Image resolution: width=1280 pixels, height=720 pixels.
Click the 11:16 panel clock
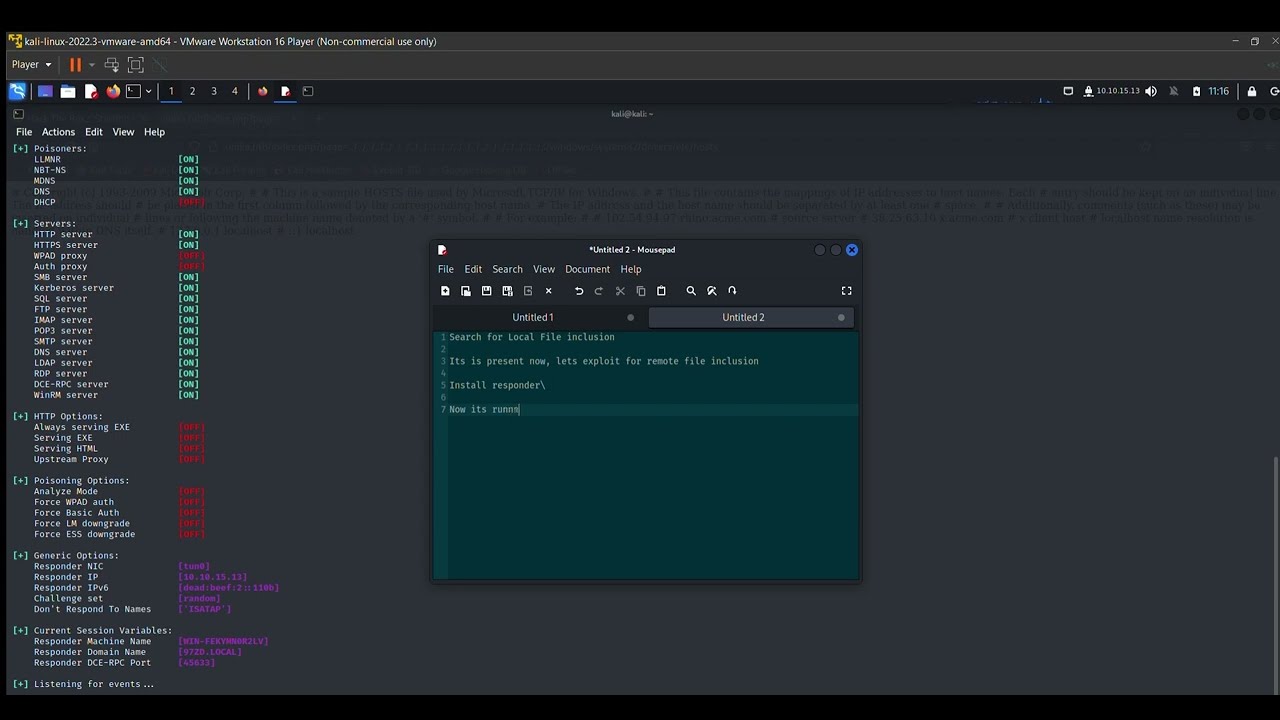pos(1218,91)
